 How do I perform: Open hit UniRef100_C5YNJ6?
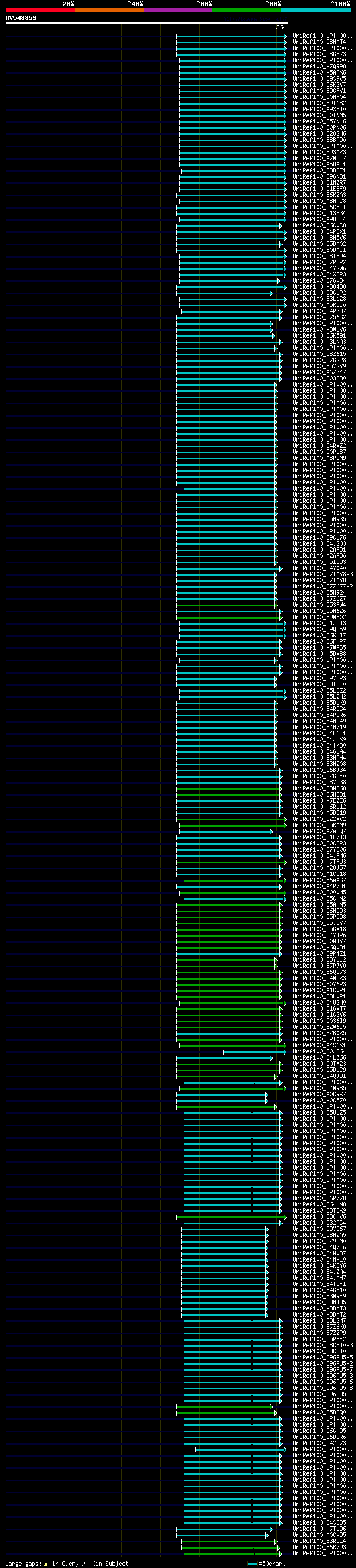pyautogui.click(x=319, y=121)
